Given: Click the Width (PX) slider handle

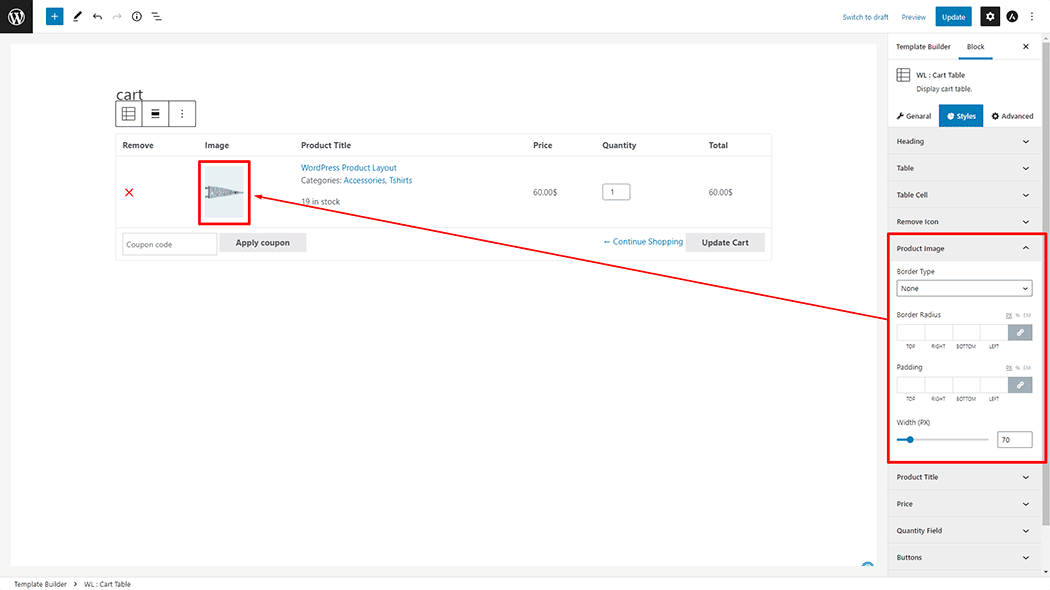Looking at the screenshot, I should 910,440.
